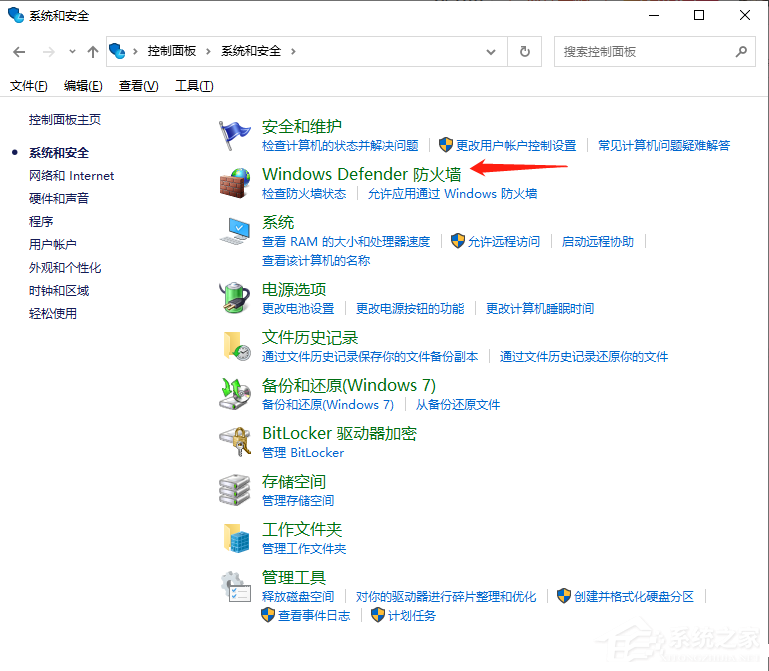The height and width of the screenshot is (671, 769).
Task: Click the Security and Maintenance flag icon
Action: (235, 135)
